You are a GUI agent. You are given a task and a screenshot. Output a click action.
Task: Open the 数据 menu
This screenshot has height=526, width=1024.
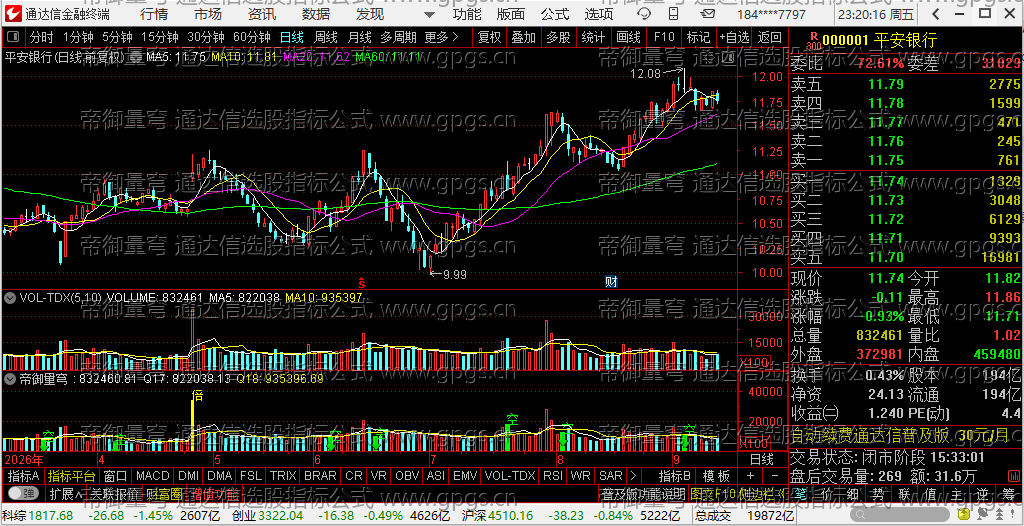coord(316,14)
